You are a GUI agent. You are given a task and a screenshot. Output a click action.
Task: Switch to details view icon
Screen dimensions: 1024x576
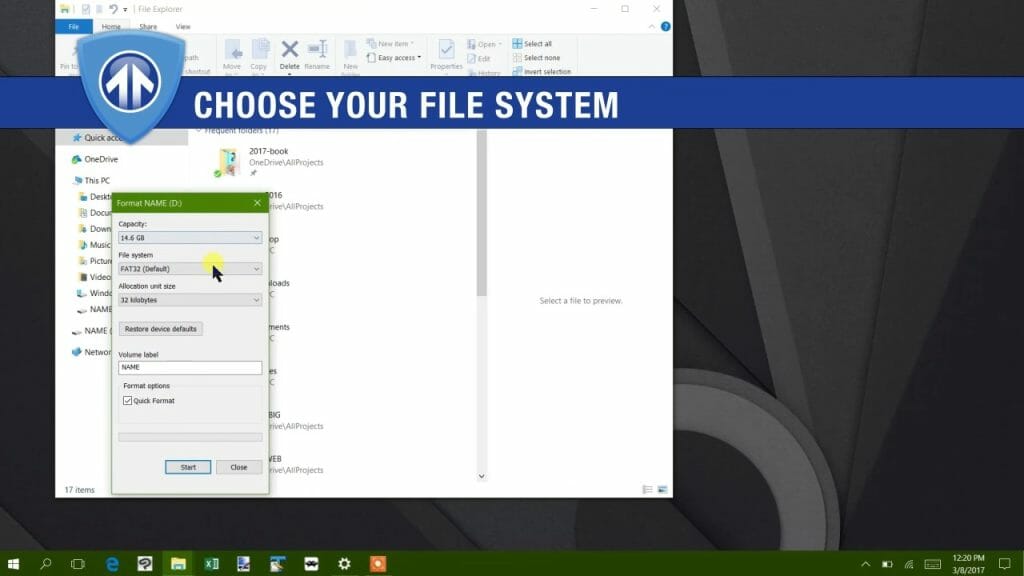pos(647,490)
